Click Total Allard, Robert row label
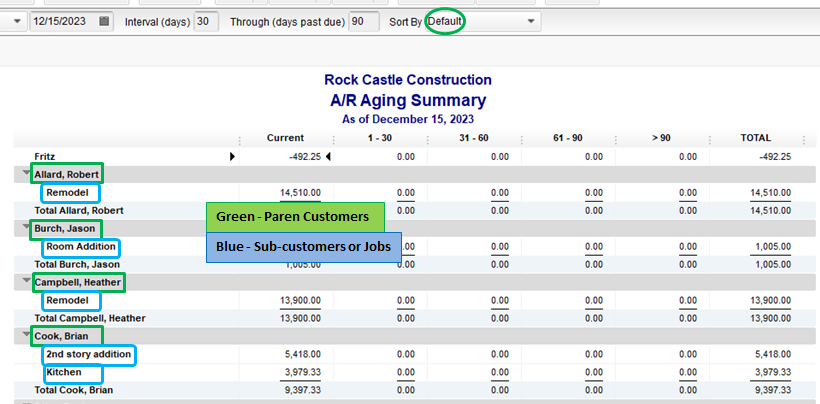 coord(79,210)
